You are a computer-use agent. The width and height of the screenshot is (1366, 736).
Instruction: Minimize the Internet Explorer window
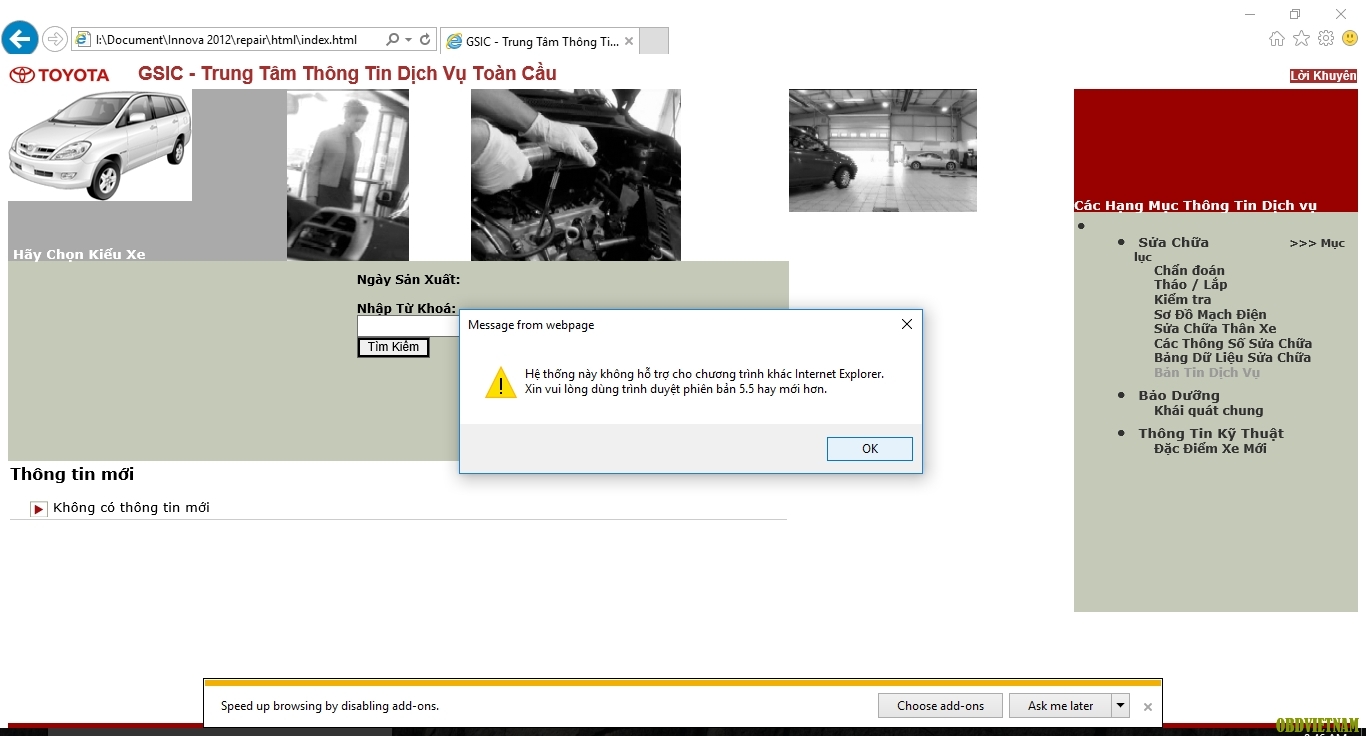[1250, 14]
